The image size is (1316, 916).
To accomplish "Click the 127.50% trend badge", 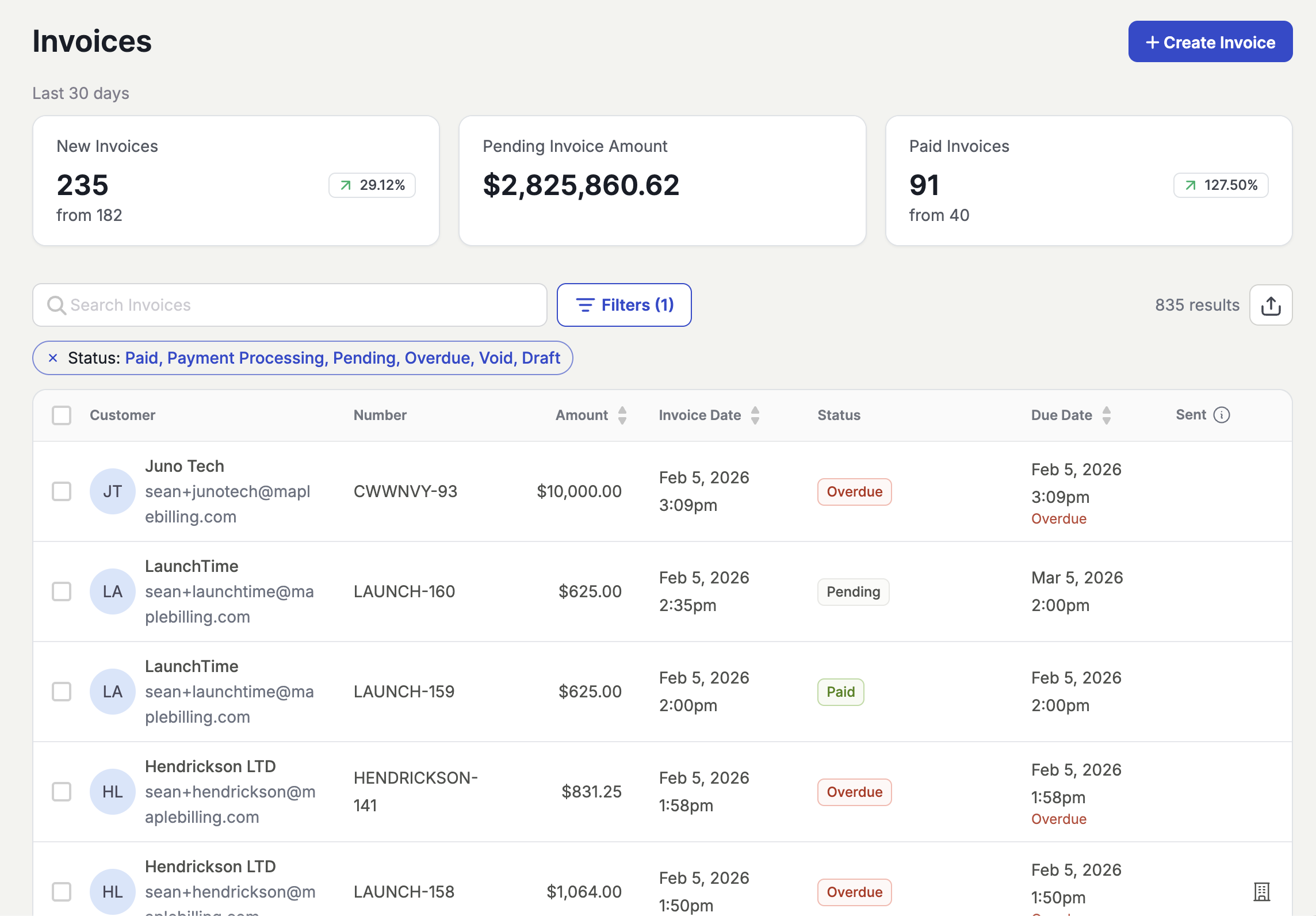I will (1221, 185).
